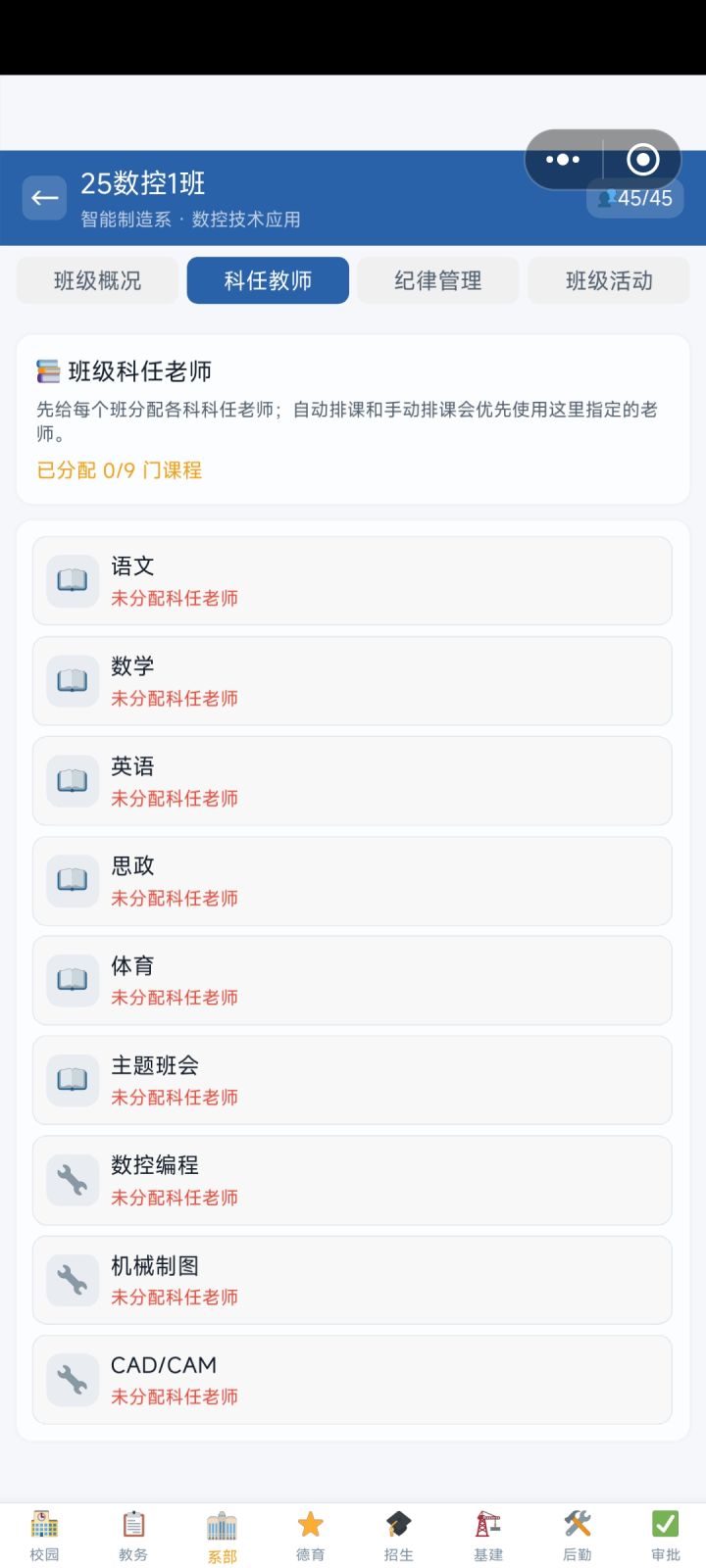Assign a teacher for 语文 course
Viewport: 706px width, 1568px height.
click(x=352, y=581)
